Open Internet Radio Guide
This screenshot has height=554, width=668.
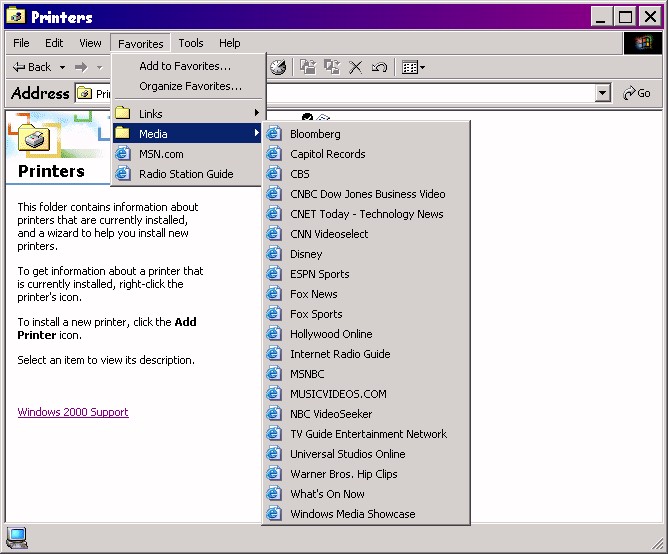[366, 354]
